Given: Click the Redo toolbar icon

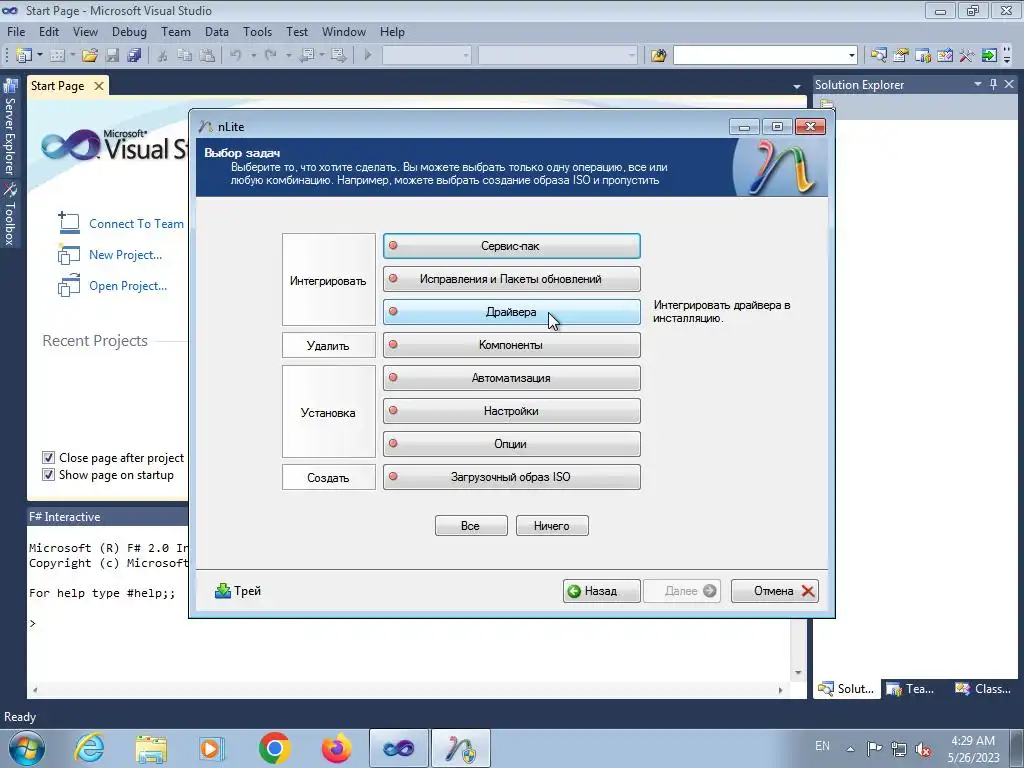Looking at the screenshot, I should point(270,56).
